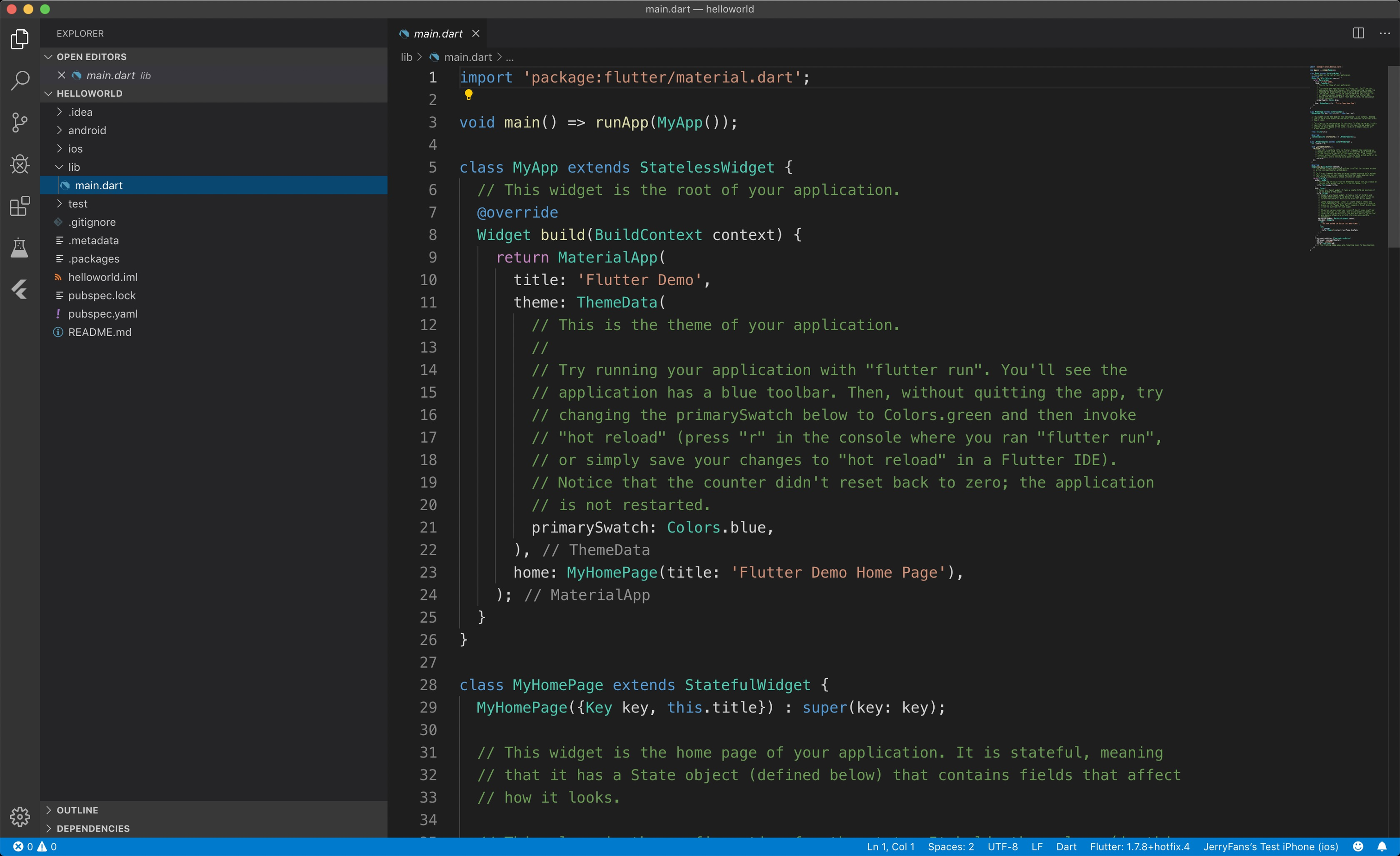Click the split editor right icon
1400x856 pixels.
(x=1358, y=33)
